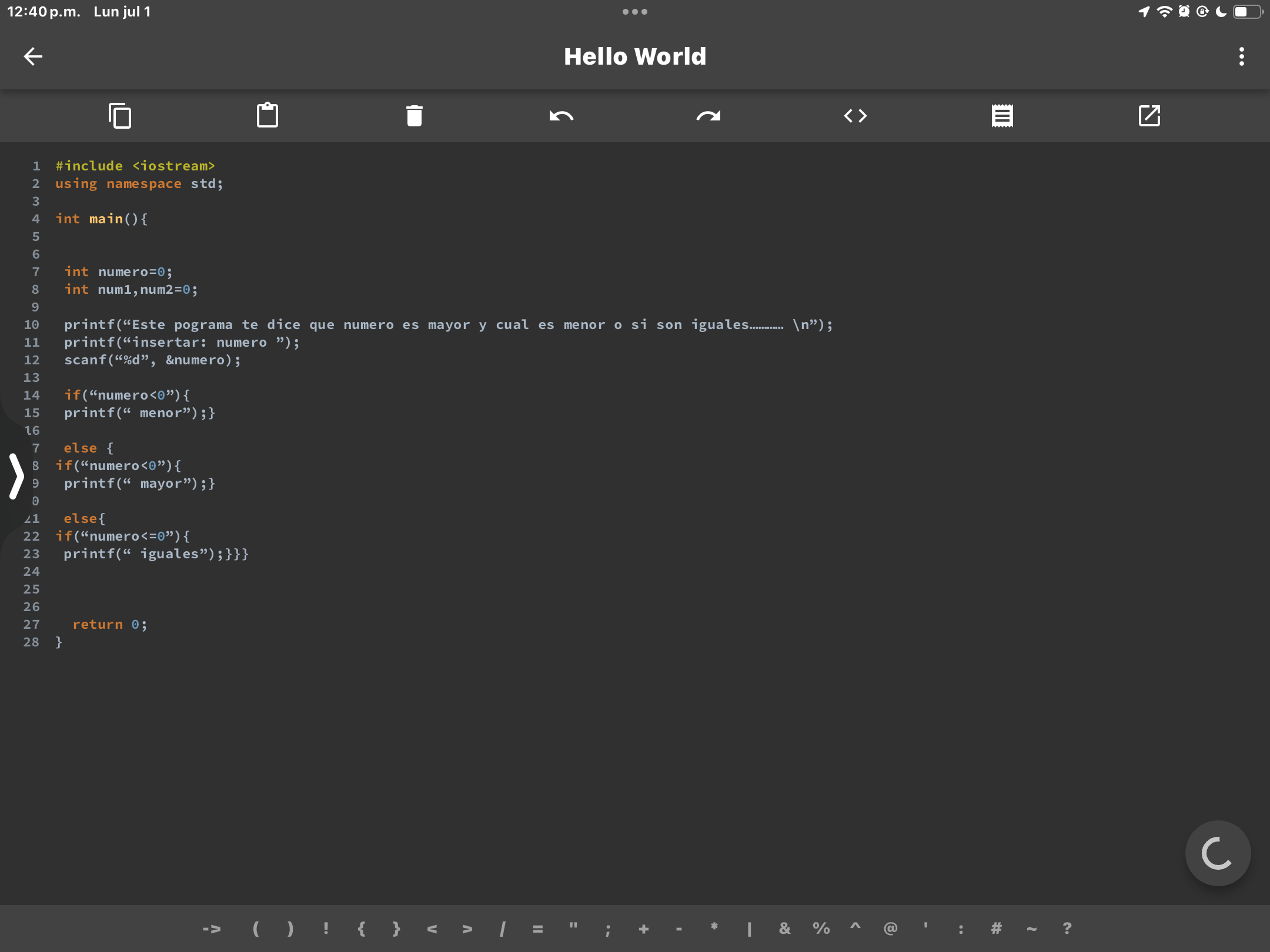Insert the opening curly brace key
The height and width of the screenshot is (952, 1270).
pos(361,928)
